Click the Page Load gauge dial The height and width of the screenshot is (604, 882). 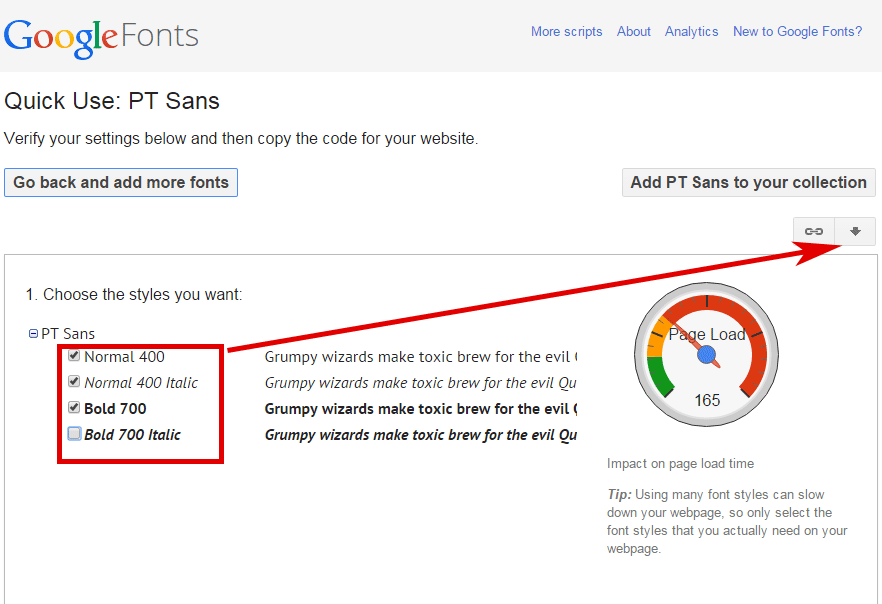[x=706, y=354]
